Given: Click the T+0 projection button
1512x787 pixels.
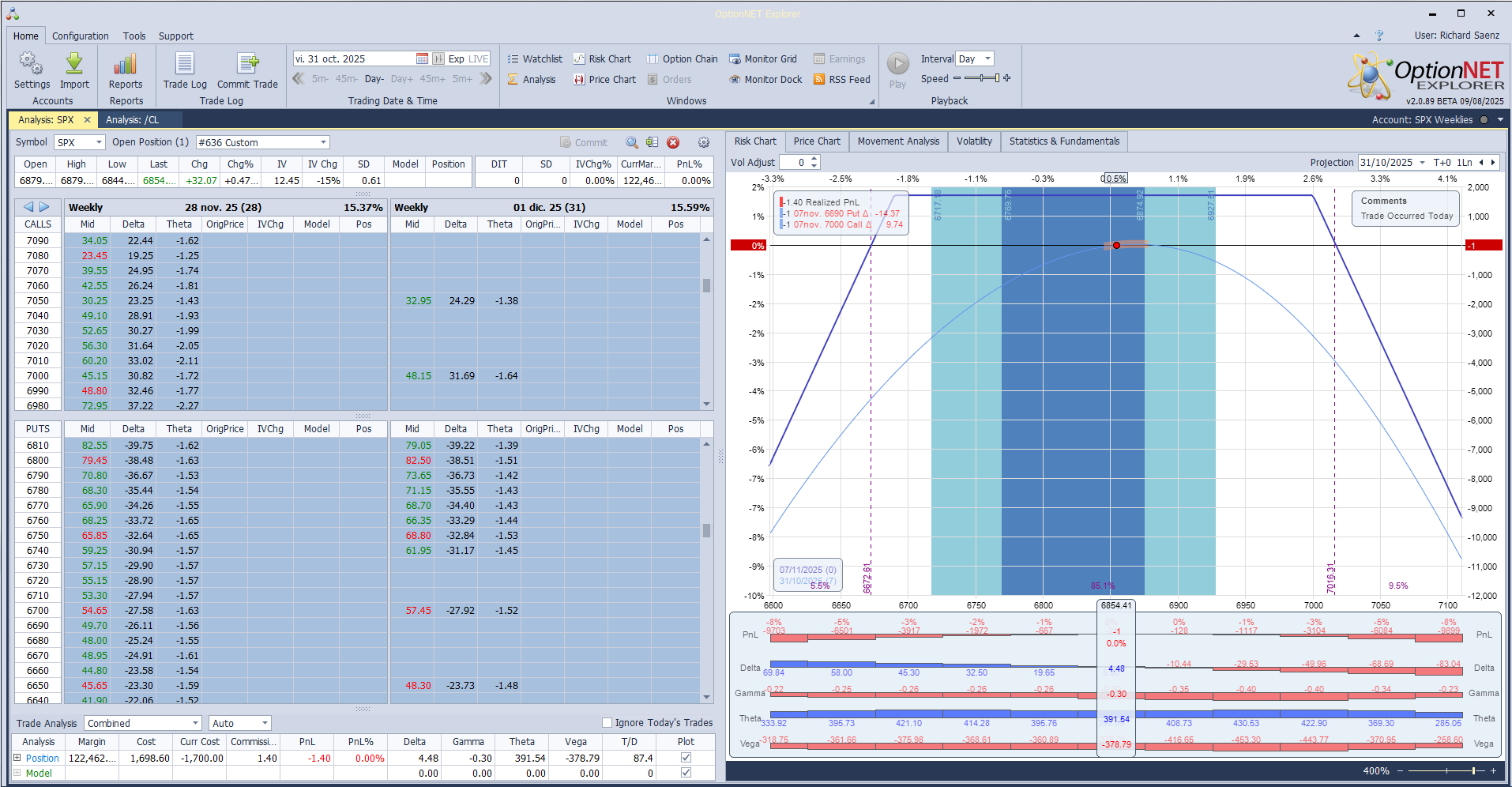Looking at the screenshot, I should coord(1442,162).
